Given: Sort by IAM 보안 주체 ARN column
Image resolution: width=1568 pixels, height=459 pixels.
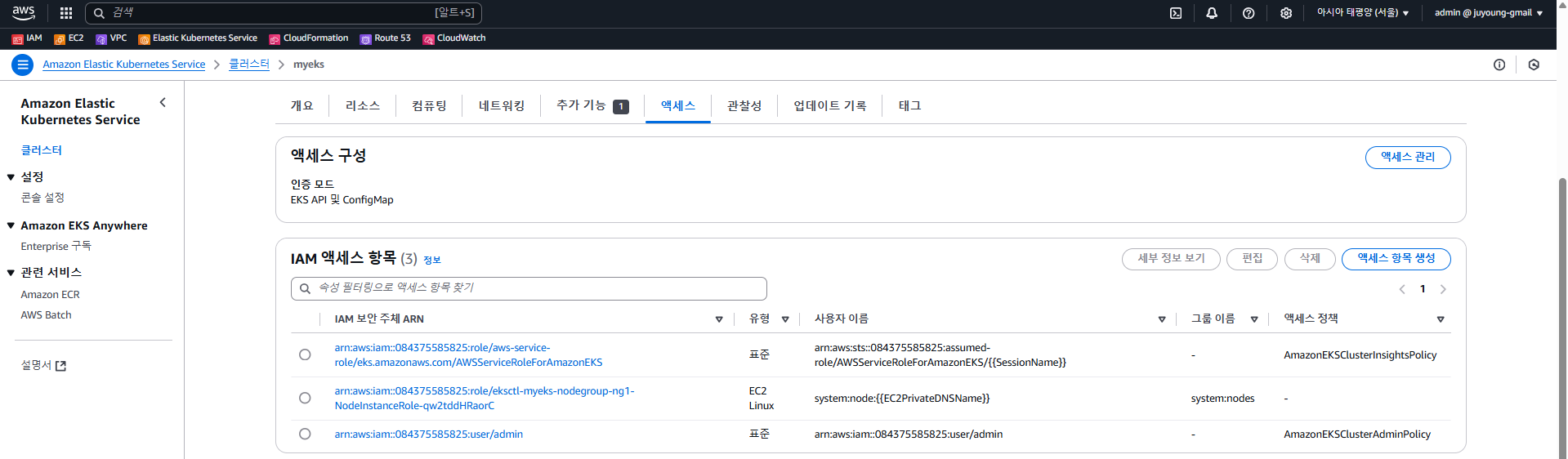Looking at the screenshot, I should click(719, 319).
